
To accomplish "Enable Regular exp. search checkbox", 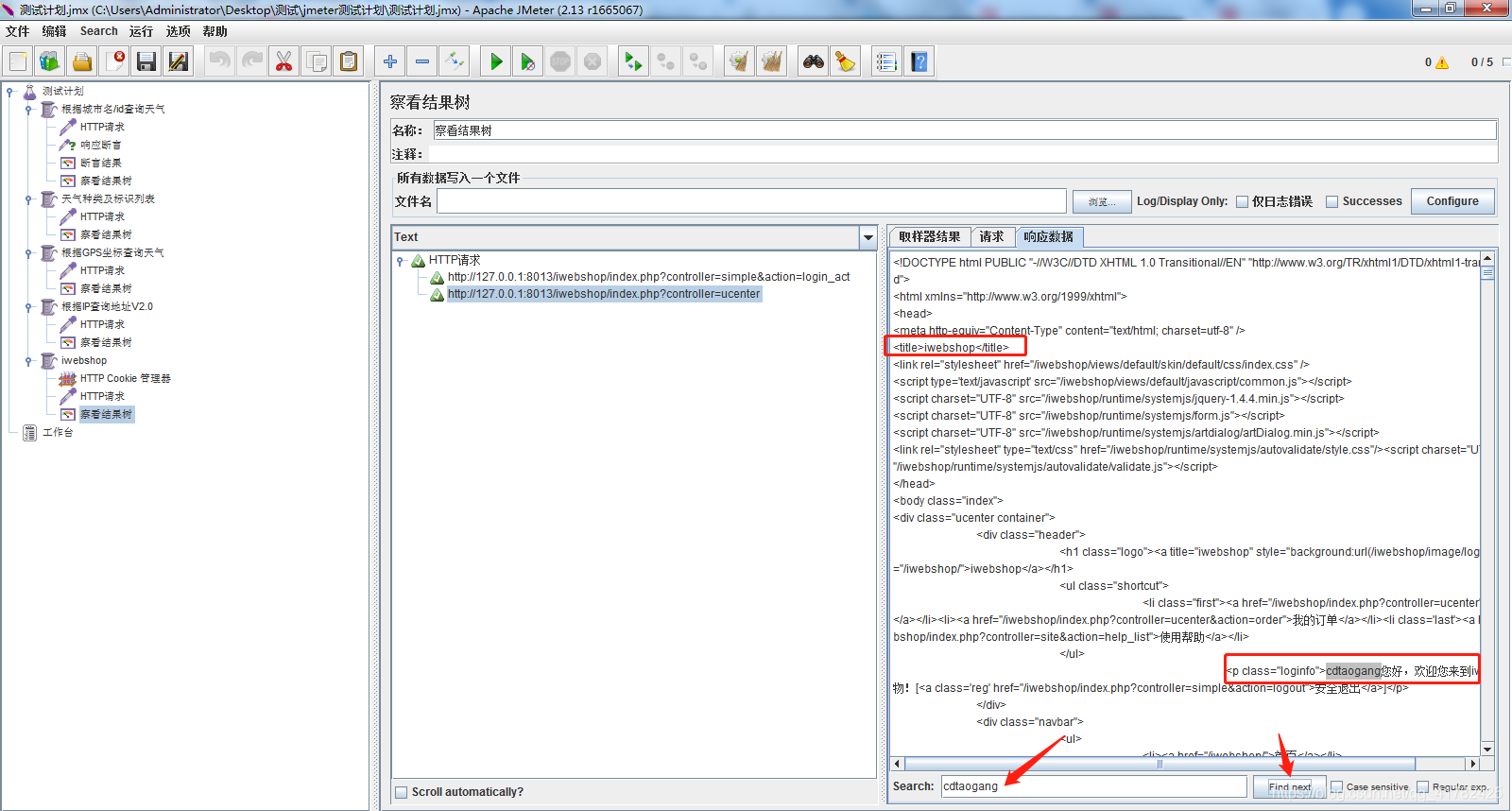I will (x=1423, y=786).
